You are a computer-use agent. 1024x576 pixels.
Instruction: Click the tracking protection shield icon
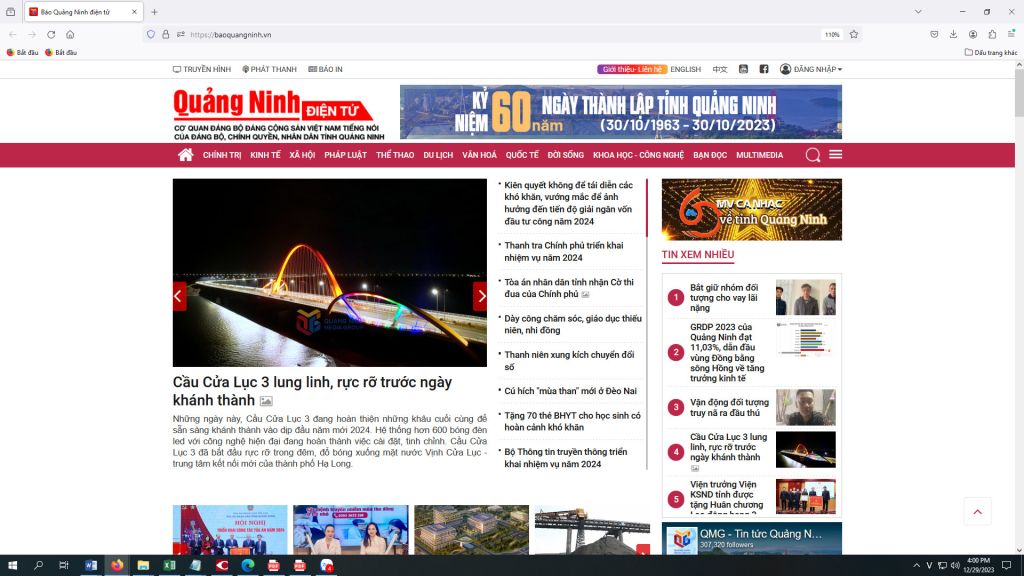(x=151, y=35)
